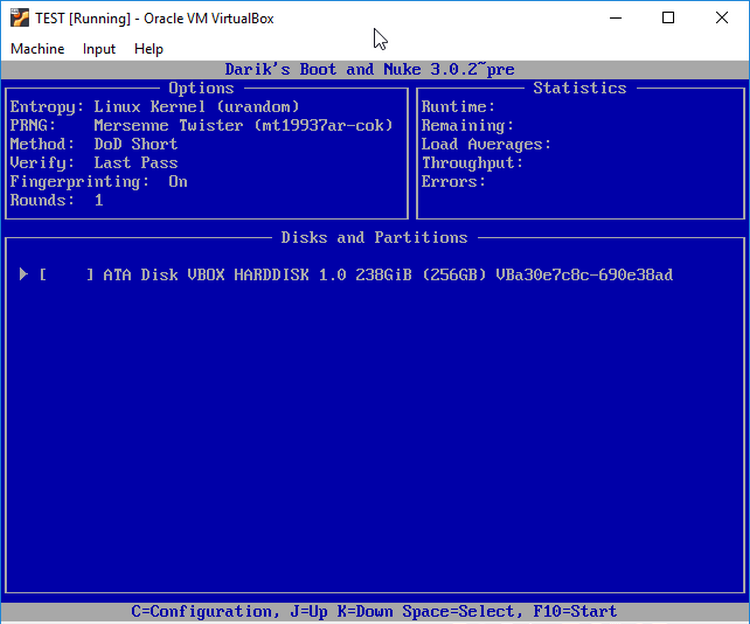Click the 238GiB (256GB) size text
This screenshot has width=750, height=624.
[420, 275]
